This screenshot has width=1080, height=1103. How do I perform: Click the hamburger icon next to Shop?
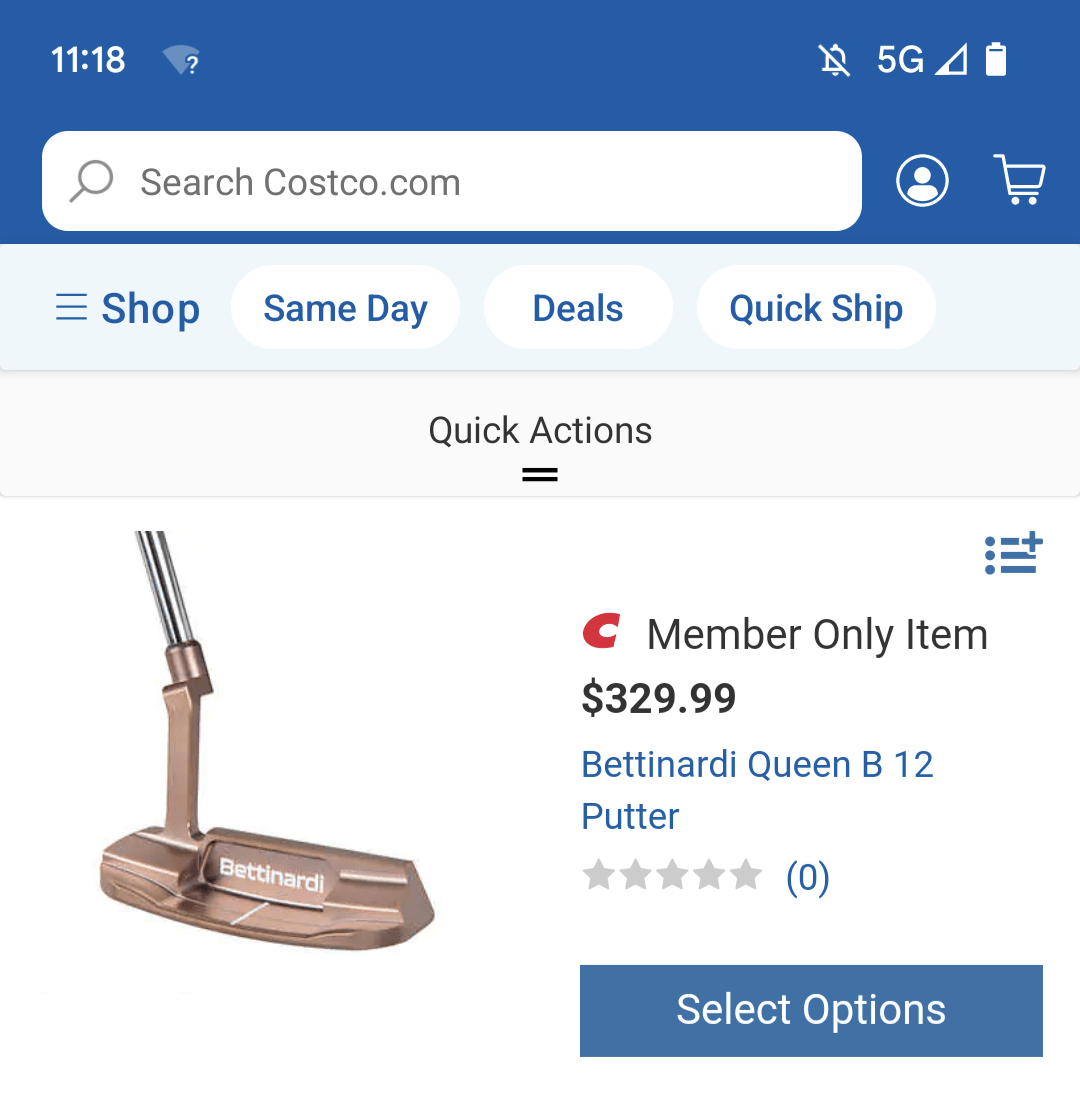pyautogui.click(x=71, y=307)
